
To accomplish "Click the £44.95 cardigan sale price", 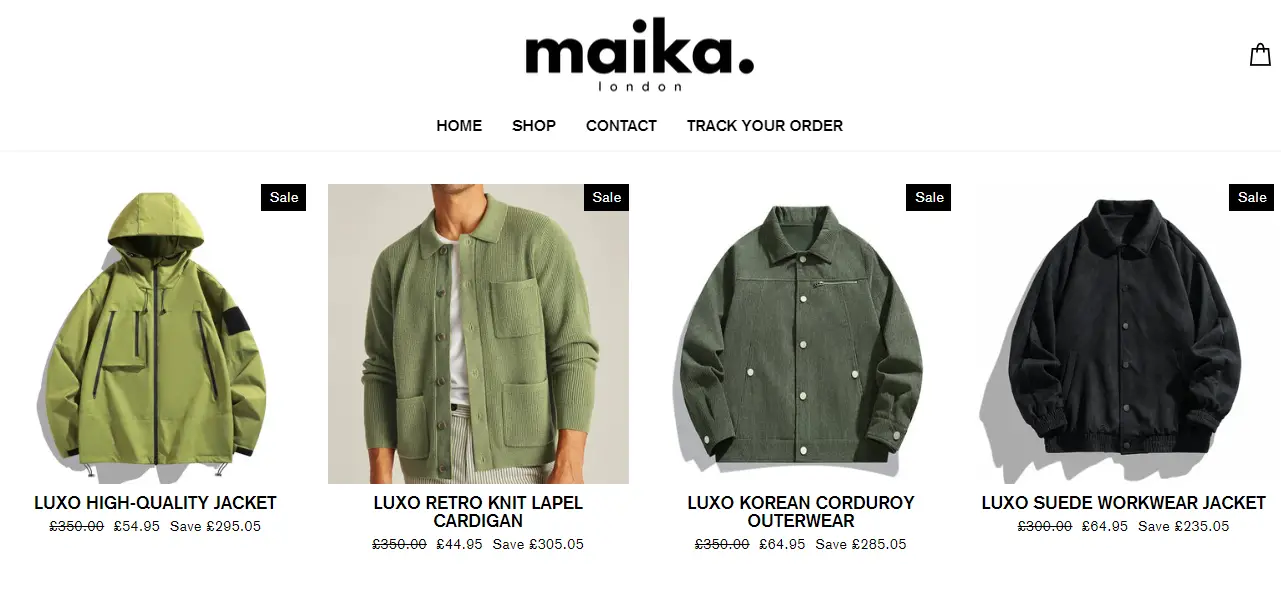I will (460, 545).
